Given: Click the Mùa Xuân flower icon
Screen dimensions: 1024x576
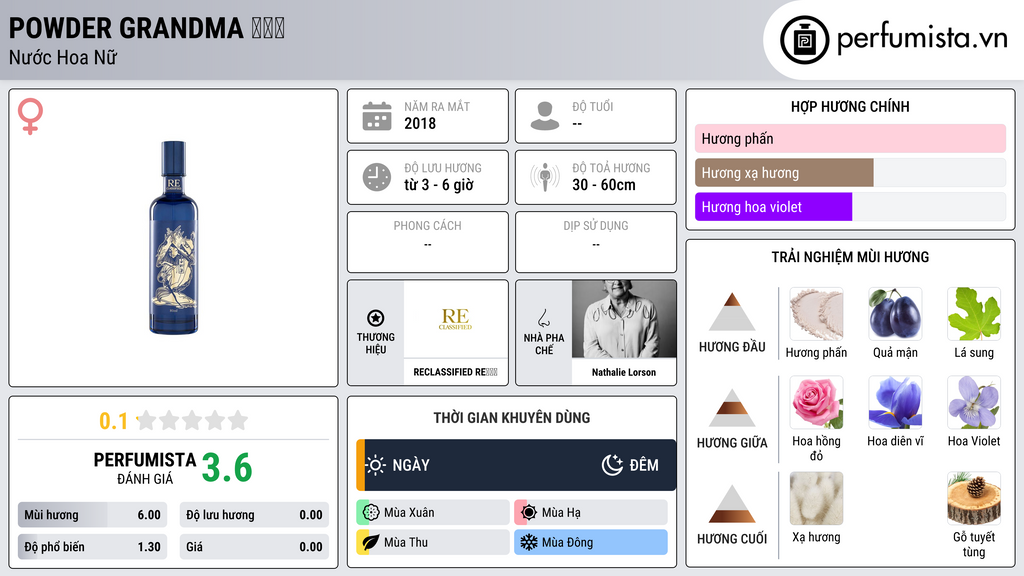Looking at the screenshot, I should [371, 513].
